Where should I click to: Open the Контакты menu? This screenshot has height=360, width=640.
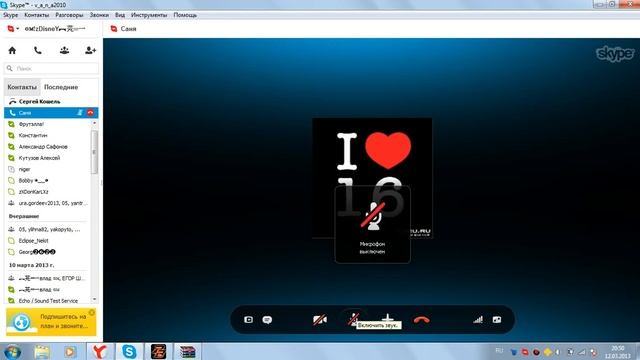click(x=36, y=15)
